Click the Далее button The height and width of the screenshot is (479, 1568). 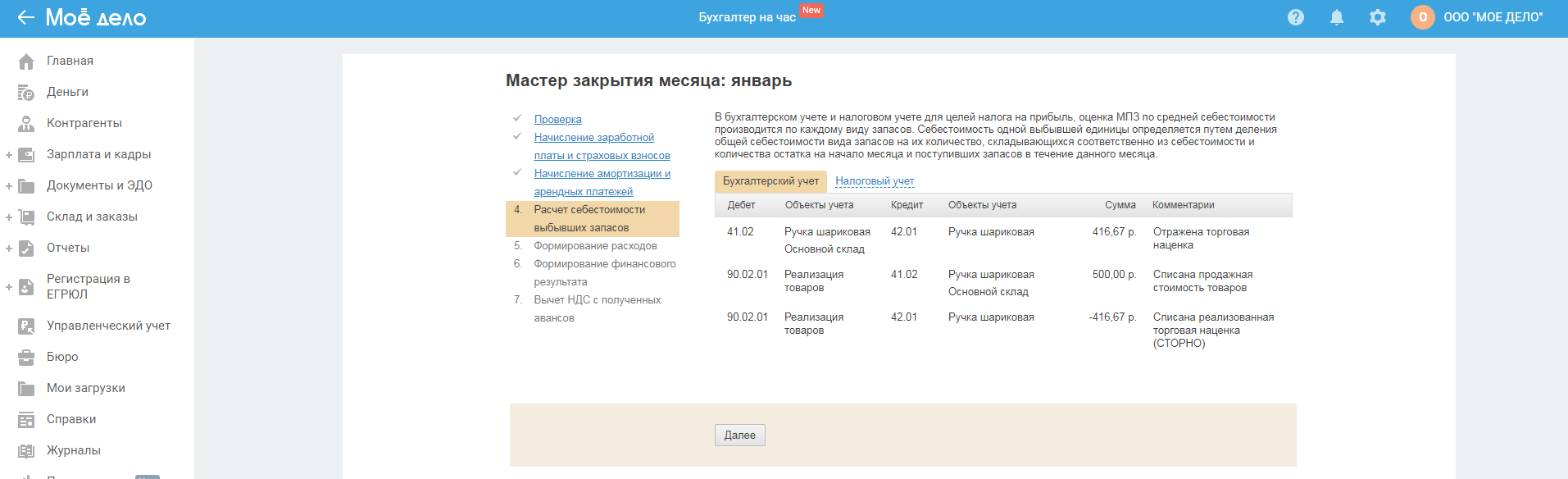740,436
